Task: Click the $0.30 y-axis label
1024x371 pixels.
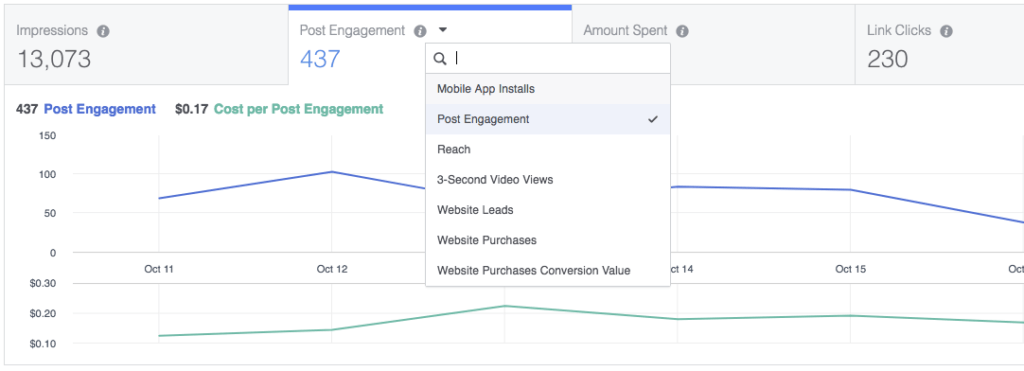Action: tap(42, 283)
